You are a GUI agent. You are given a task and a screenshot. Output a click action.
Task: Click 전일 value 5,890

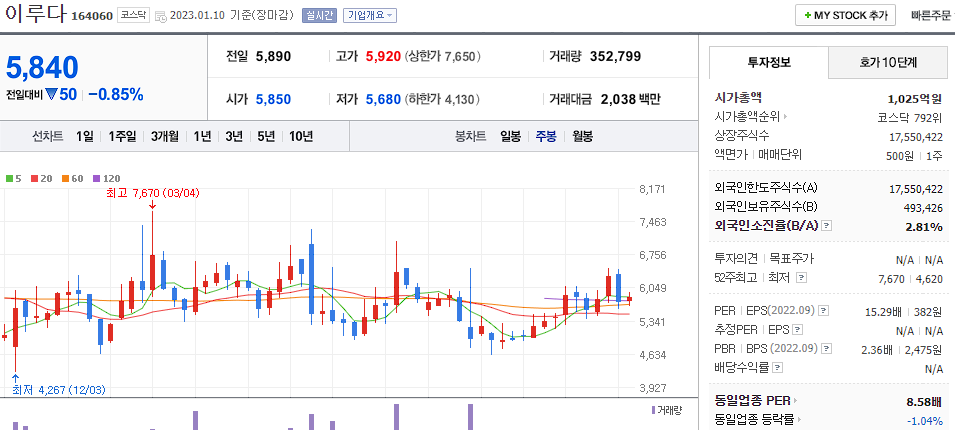point(273,57)
